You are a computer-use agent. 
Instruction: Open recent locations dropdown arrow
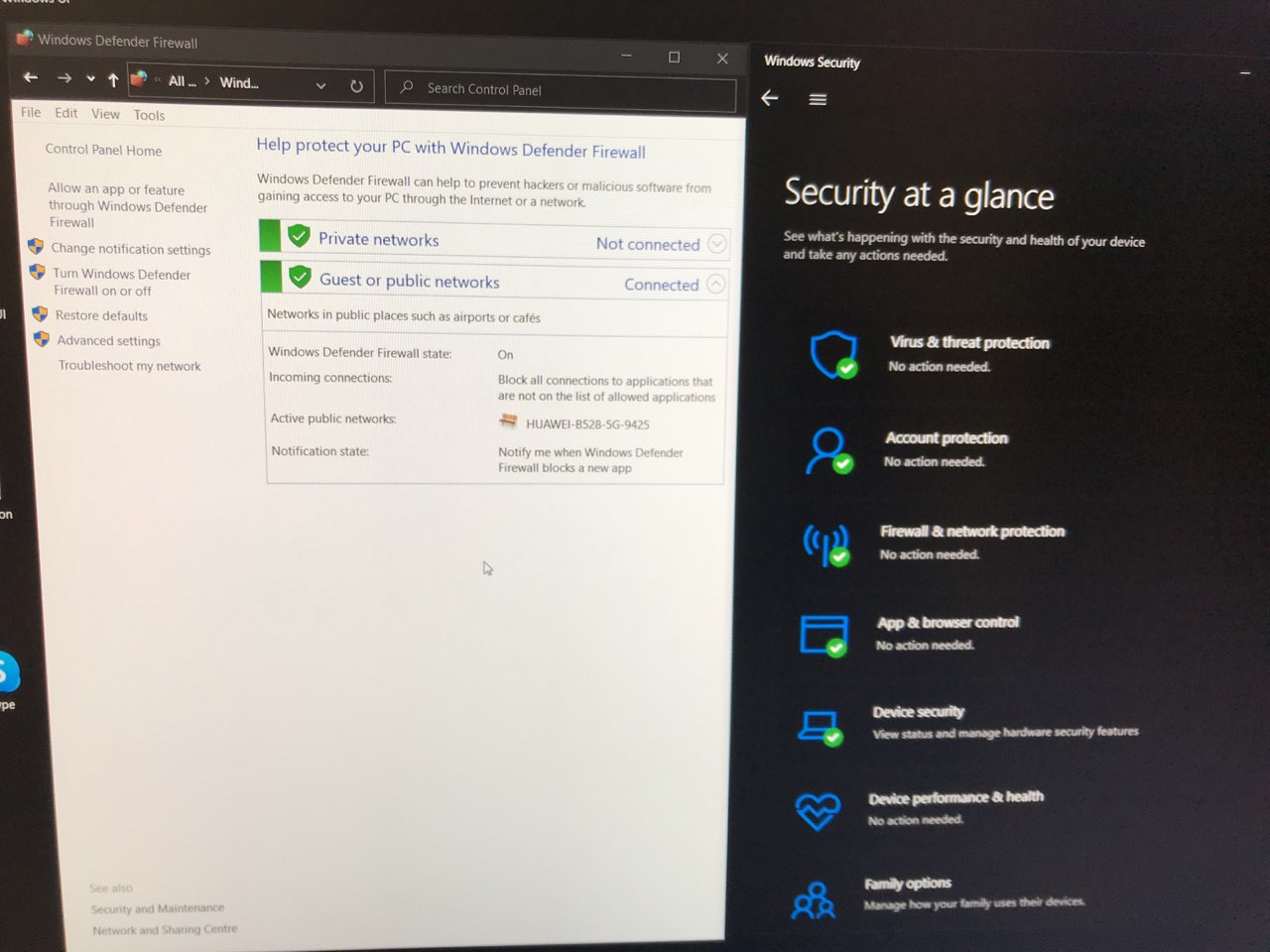point(90,79)
